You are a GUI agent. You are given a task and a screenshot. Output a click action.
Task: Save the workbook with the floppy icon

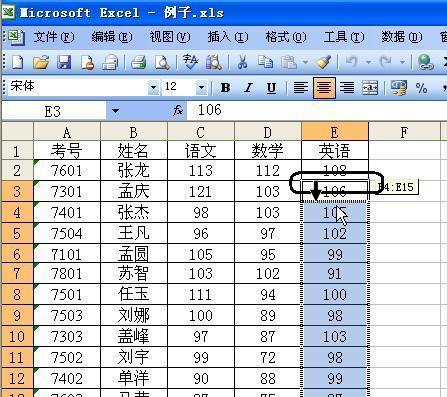64,62
